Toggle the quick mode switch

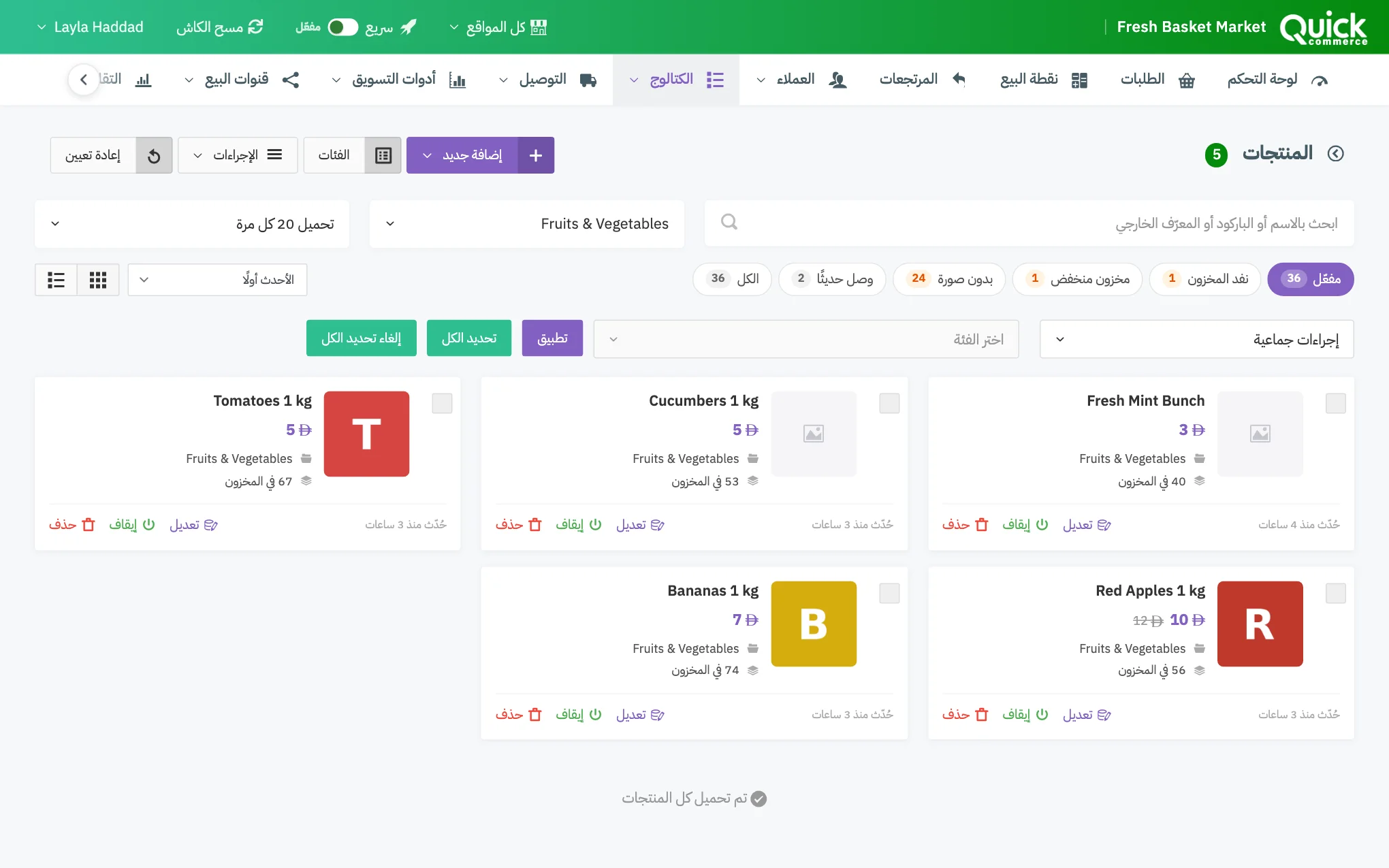(x=342, y=27)
